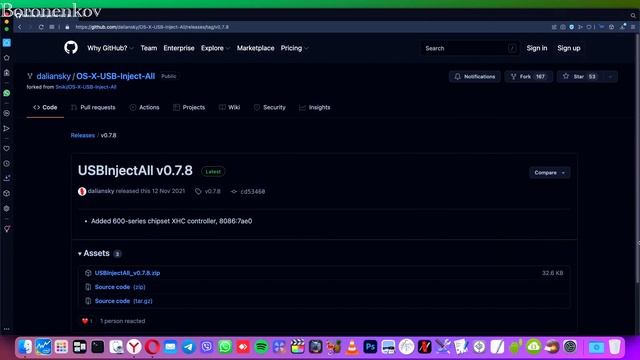Open the sidebar settings gear icon
This screenshot has height=360, width=640.
point(7,209)
